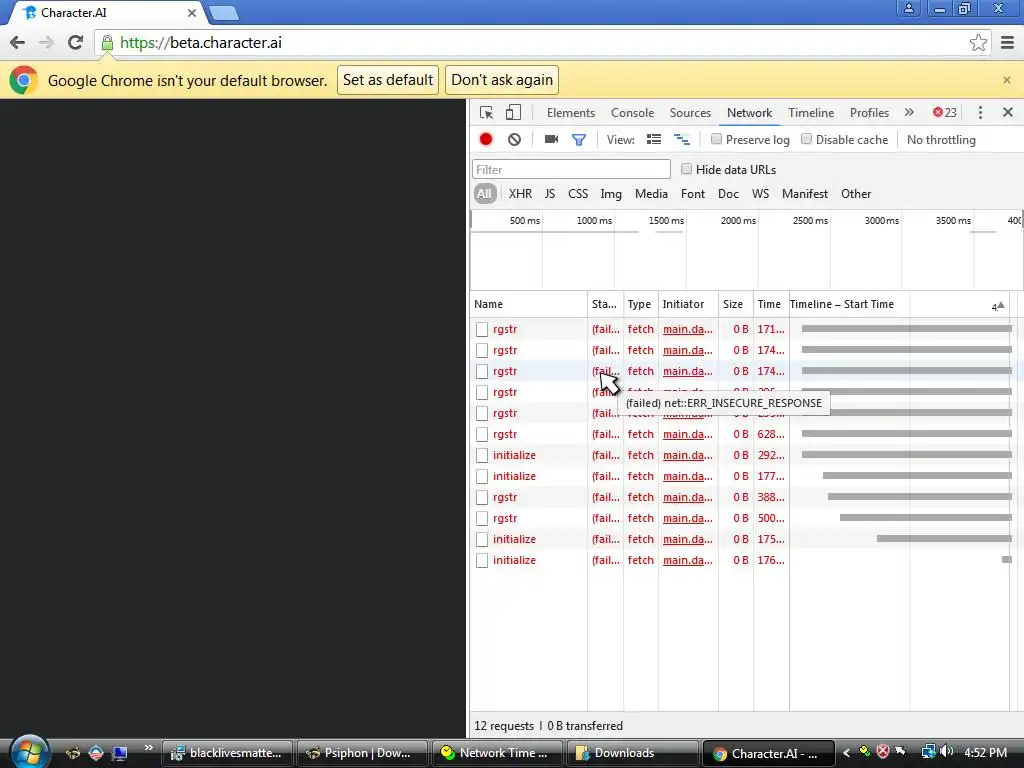The height and width of the screenshot is (768, 1024).
Task: Open main.da... initiator link in last row
Action: point(687,560)
